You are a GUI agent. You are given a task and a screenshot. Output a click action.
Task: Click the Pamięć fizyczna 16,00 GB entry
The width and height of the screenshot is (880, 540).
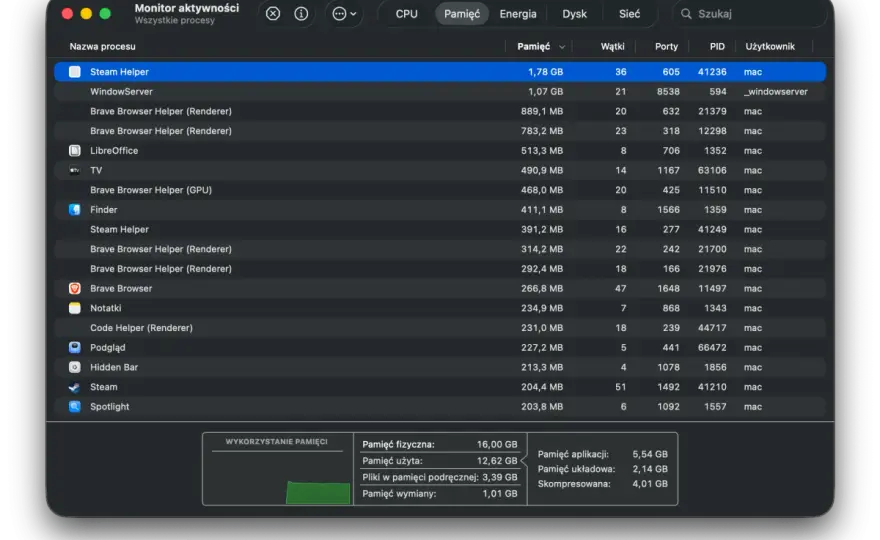click(439, 444)
